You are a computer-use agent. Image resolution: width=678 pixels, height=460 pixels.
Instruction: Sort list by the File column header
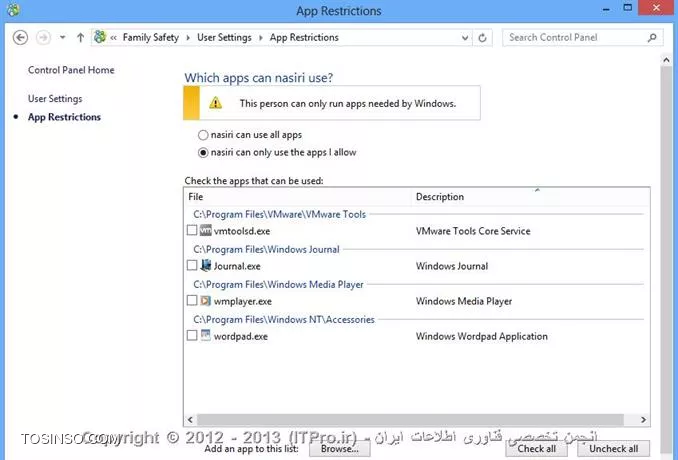coord(297,197)
